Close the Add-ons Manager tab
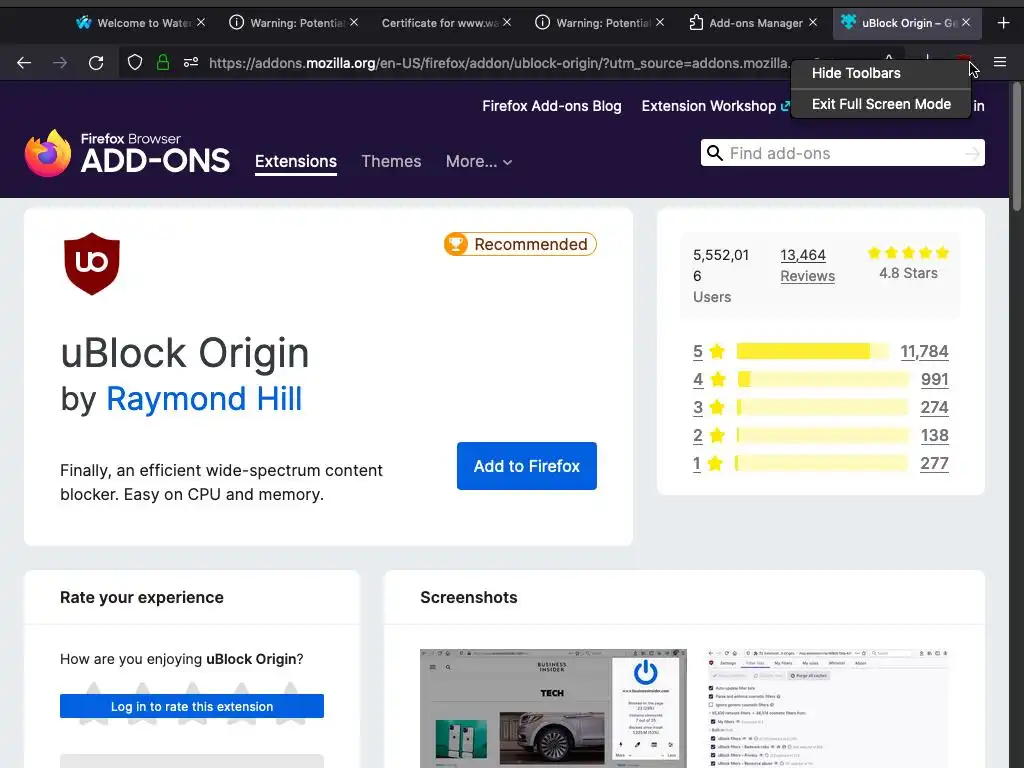 (x=812, y=23)
